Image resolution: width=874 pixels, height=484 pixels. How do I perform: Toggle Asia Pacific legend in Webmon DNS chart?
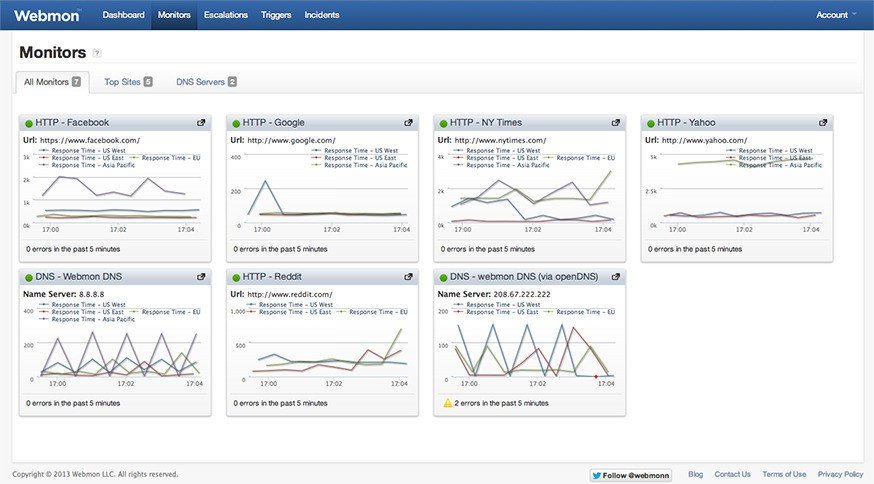point(87,319)
